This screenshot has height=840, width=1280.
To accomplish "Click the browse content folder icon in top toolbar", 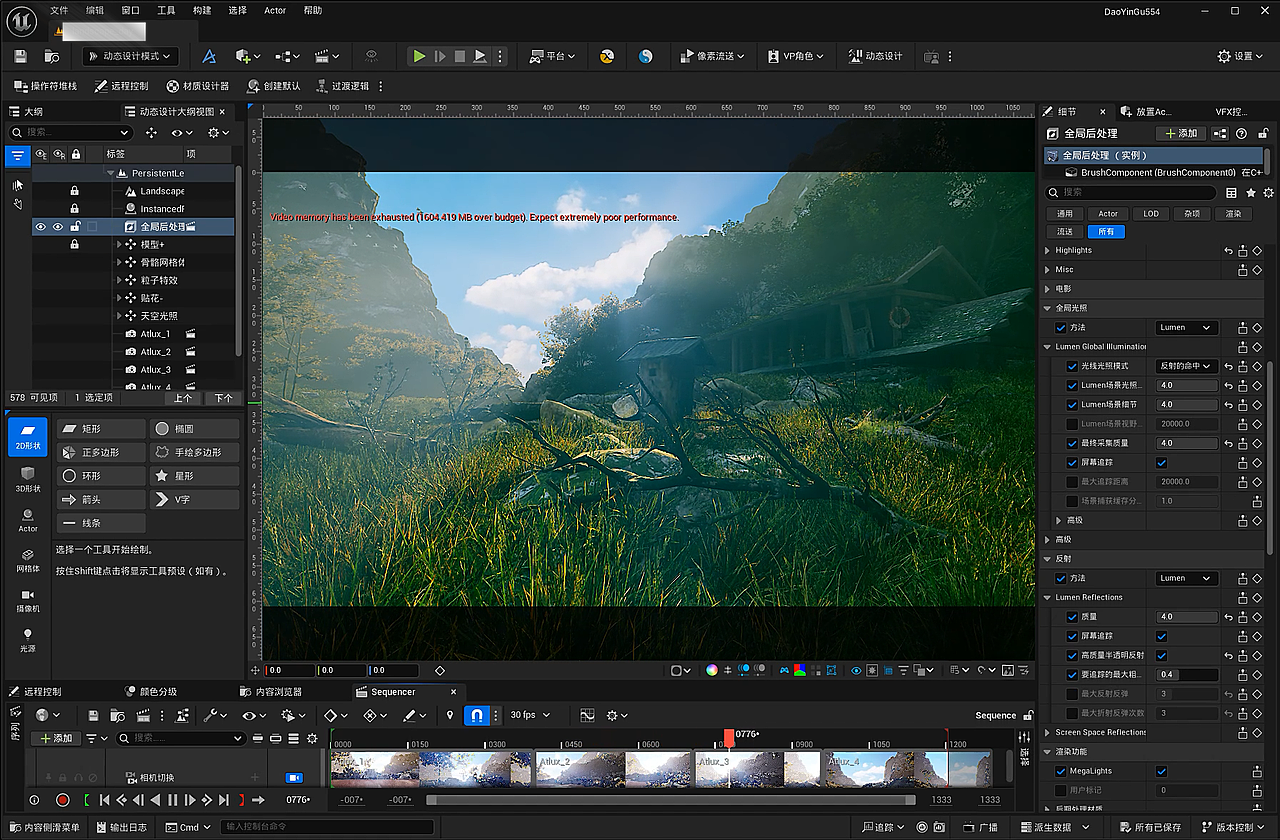I will coord(52,56).
